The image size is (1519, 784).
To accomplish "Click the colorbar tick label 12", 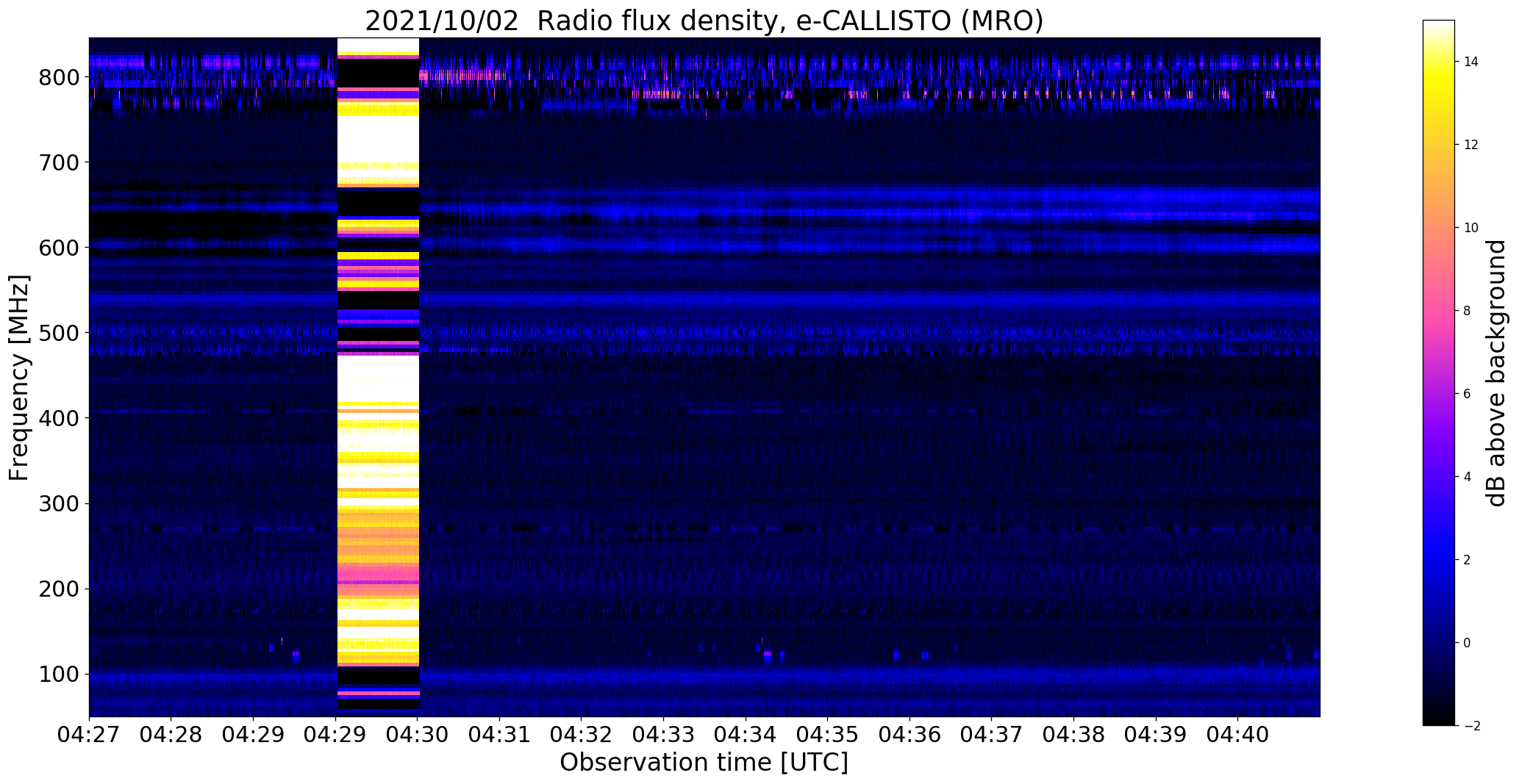I will (1471, 145).
